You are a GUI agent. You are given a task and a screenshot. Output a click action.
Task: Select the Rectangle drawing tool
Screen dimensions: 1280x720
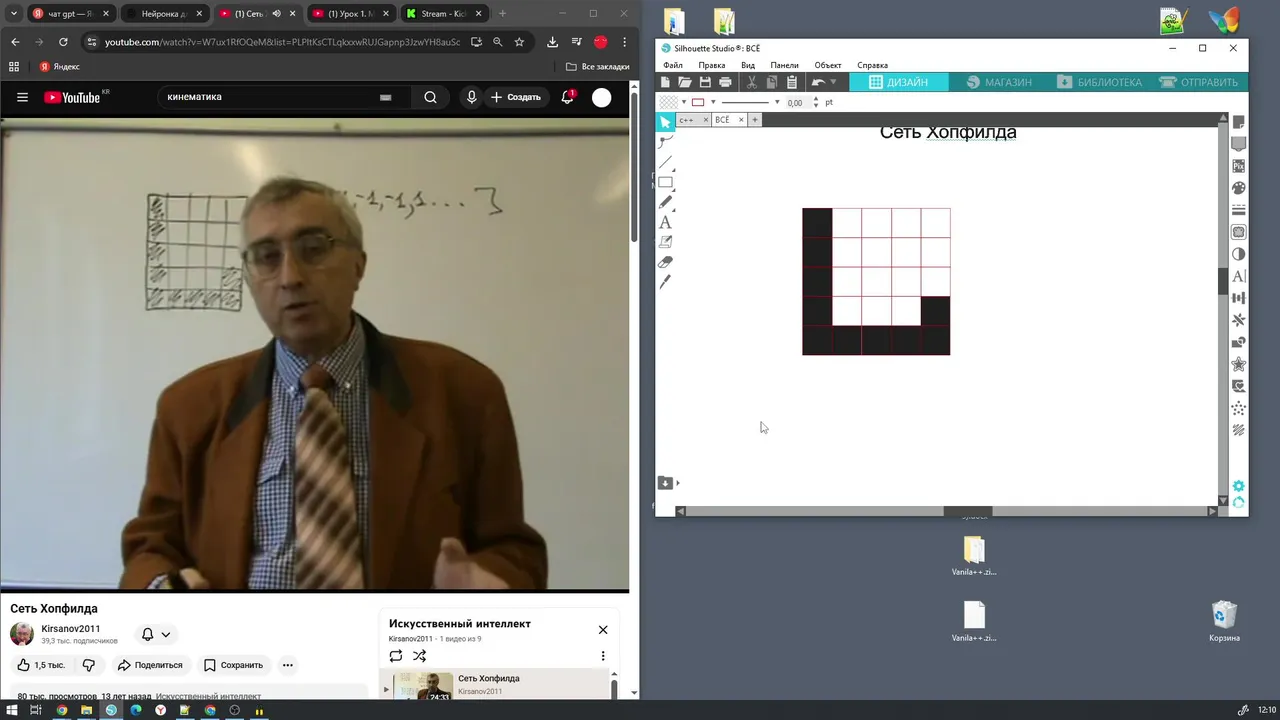pos(665,182)
